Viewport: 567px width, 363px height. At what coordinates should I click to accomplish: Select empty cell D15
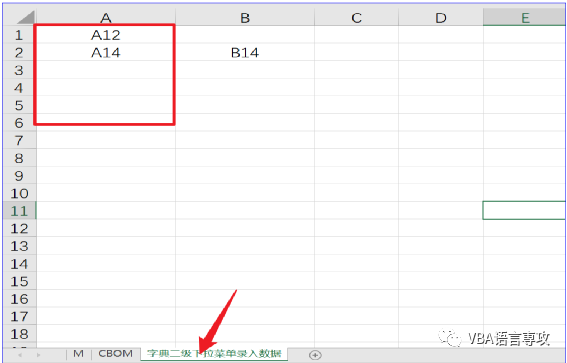441,281
